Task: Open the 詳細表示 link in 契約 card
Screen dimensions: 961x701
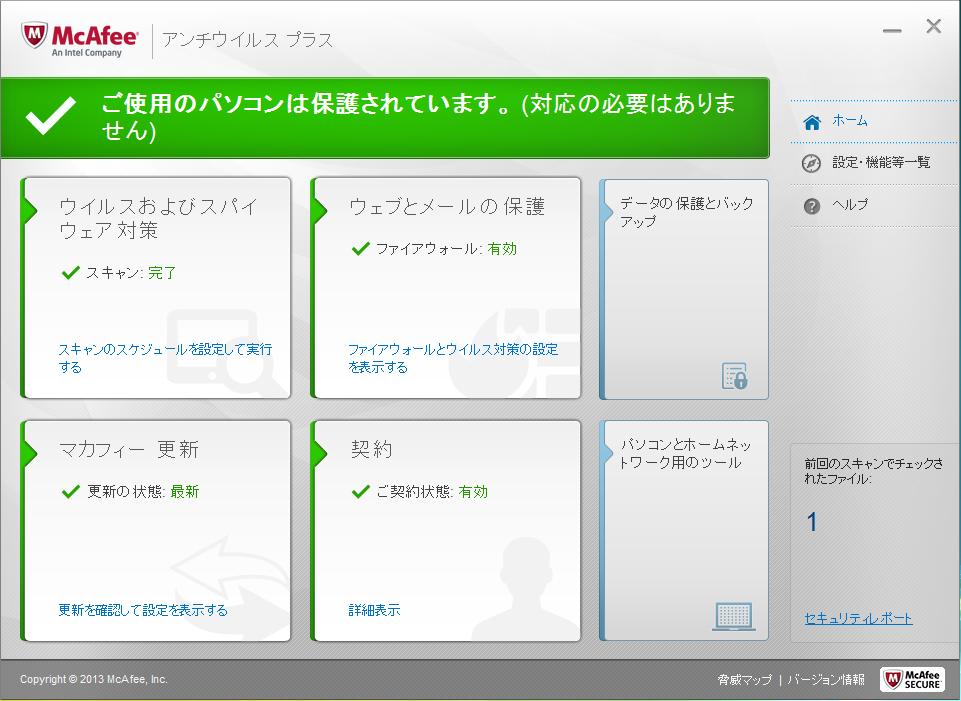Action: pos(374,610)
